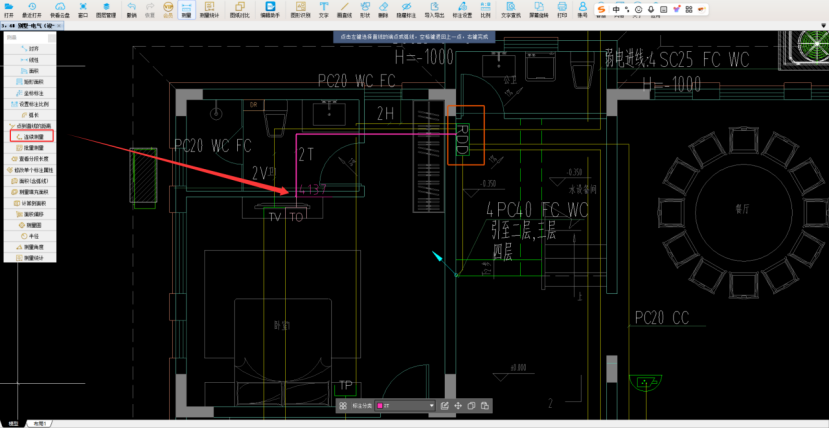Screen dimensions: 829x428
Task: Click the 比例 scale icon
Action: coord(486,10)
